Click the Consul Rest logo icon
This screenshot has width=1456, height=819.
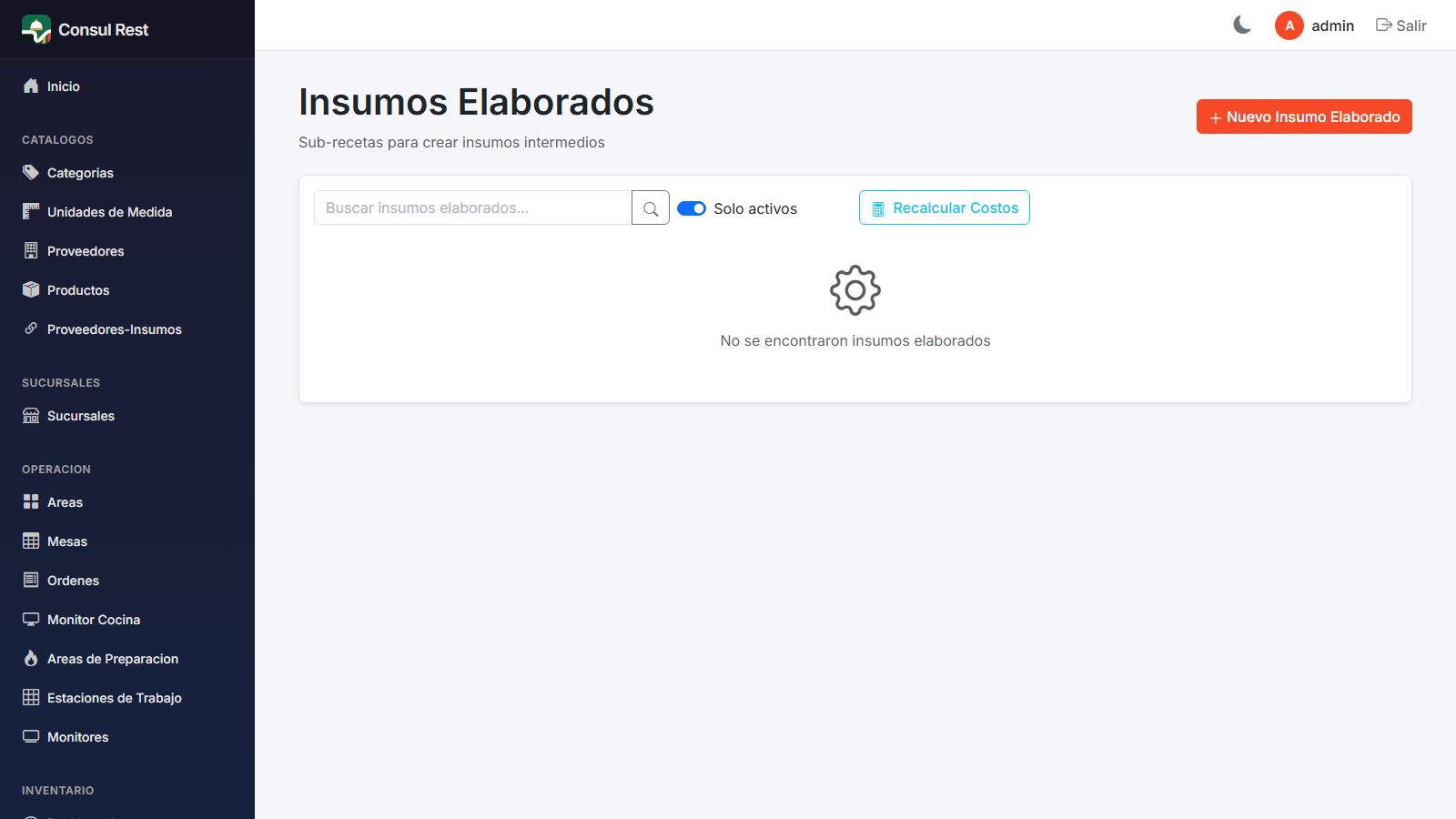(x=36, y=29)
